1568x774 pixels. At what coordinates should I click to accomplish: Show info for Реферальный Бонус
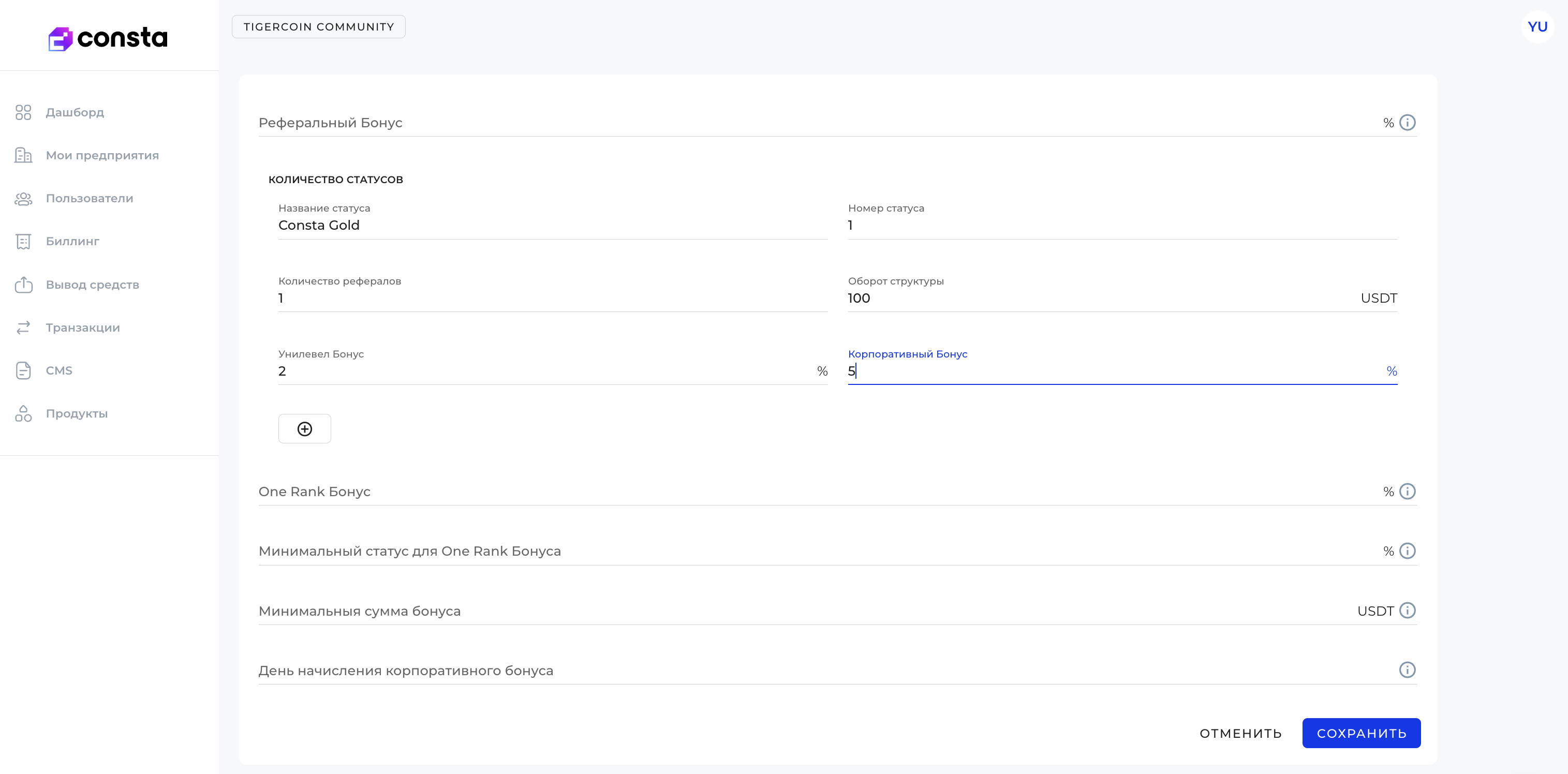coord(1407,122)
